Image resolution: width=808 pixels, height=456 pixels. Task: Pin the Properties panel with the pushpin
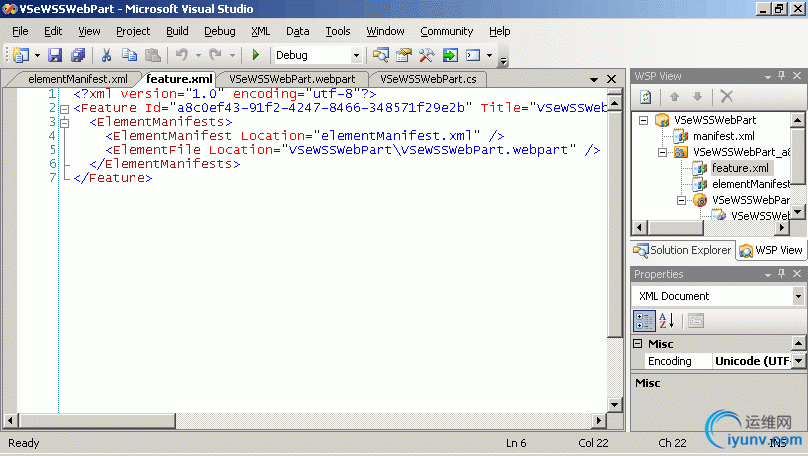[x=782, y=274]
